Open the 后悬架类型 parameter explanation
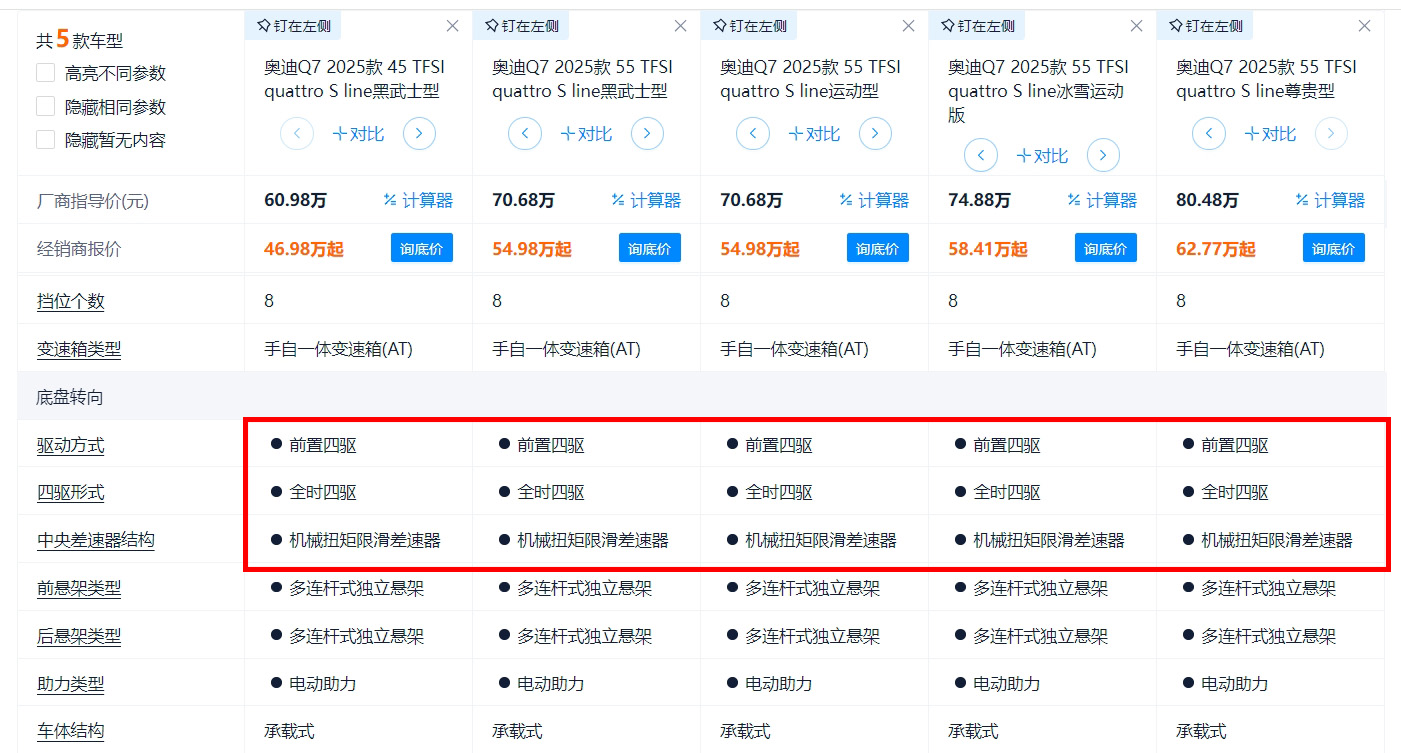Viewport: 1401px width, 753px height. 79,636
